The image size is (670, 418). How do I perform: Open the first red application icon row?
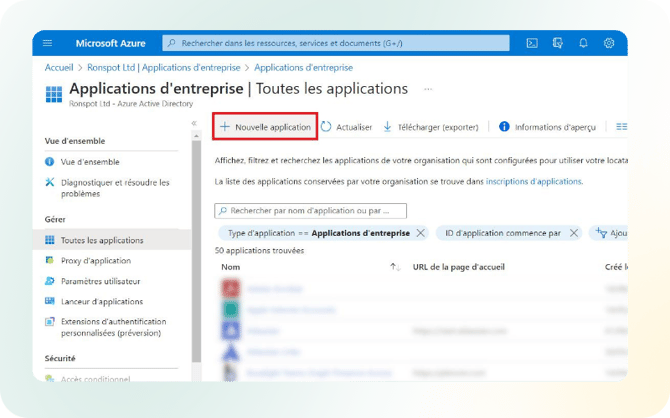pyautogui.click(x=231, y=288)
